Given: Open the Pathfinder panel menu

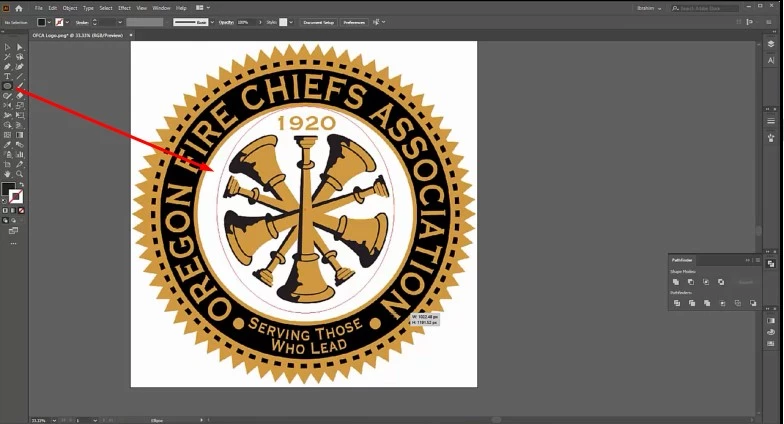Looking at the screenshot, I should pyautogui.click(x=758, y=260).
